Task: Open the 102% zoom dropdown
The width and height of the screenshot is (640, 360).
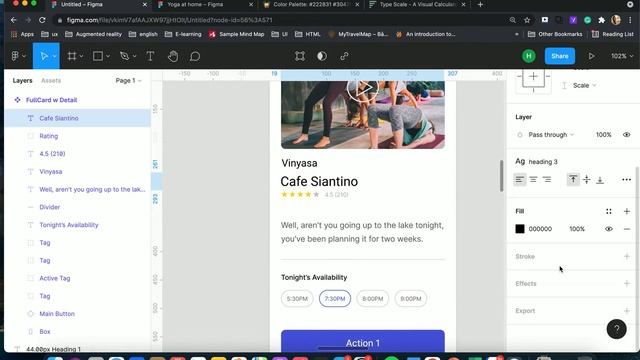Action: coord(622,56)
